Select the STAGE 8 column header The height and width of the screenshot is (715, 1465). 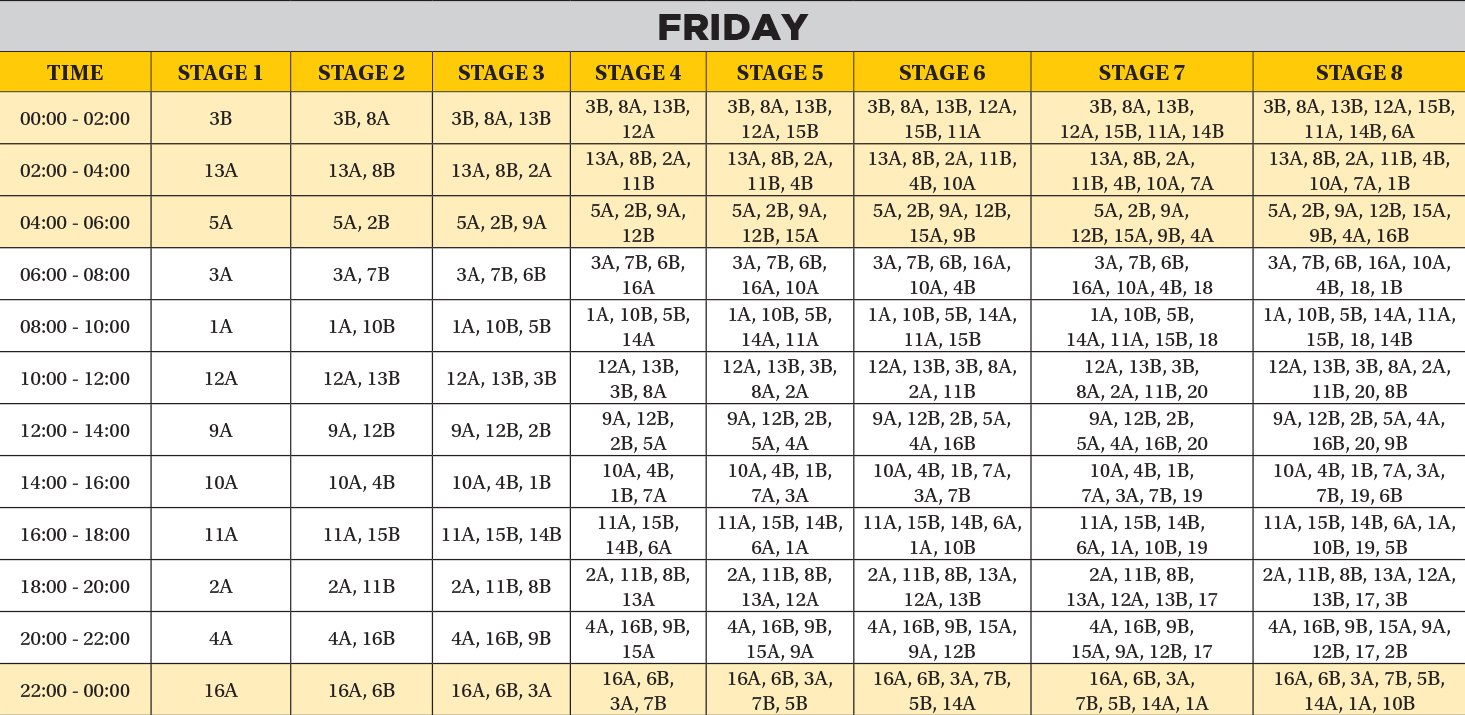pos(1358,73)
